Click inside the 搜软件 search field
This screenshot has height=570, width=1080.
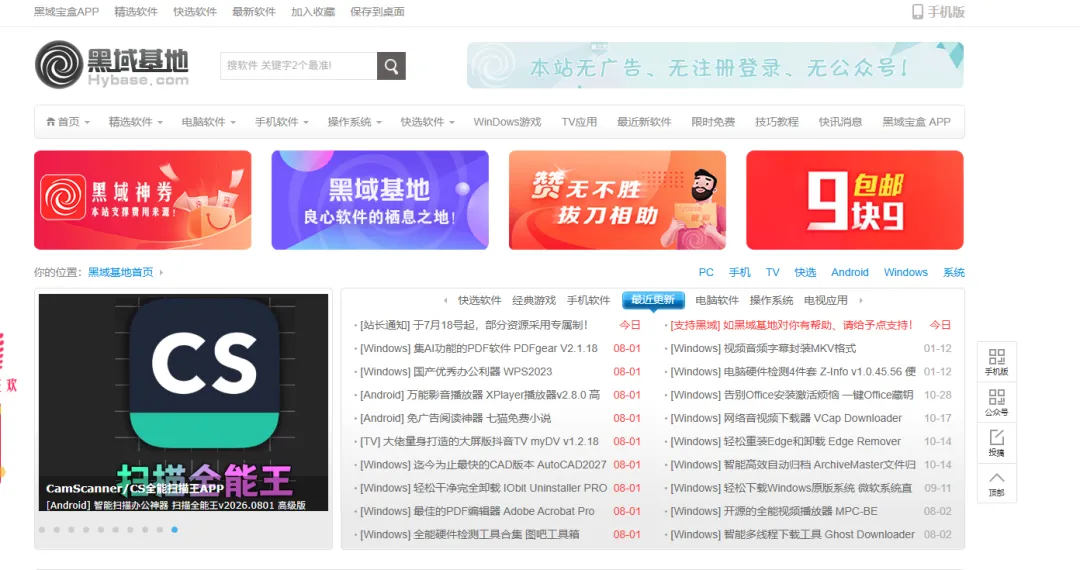[299, 66]
